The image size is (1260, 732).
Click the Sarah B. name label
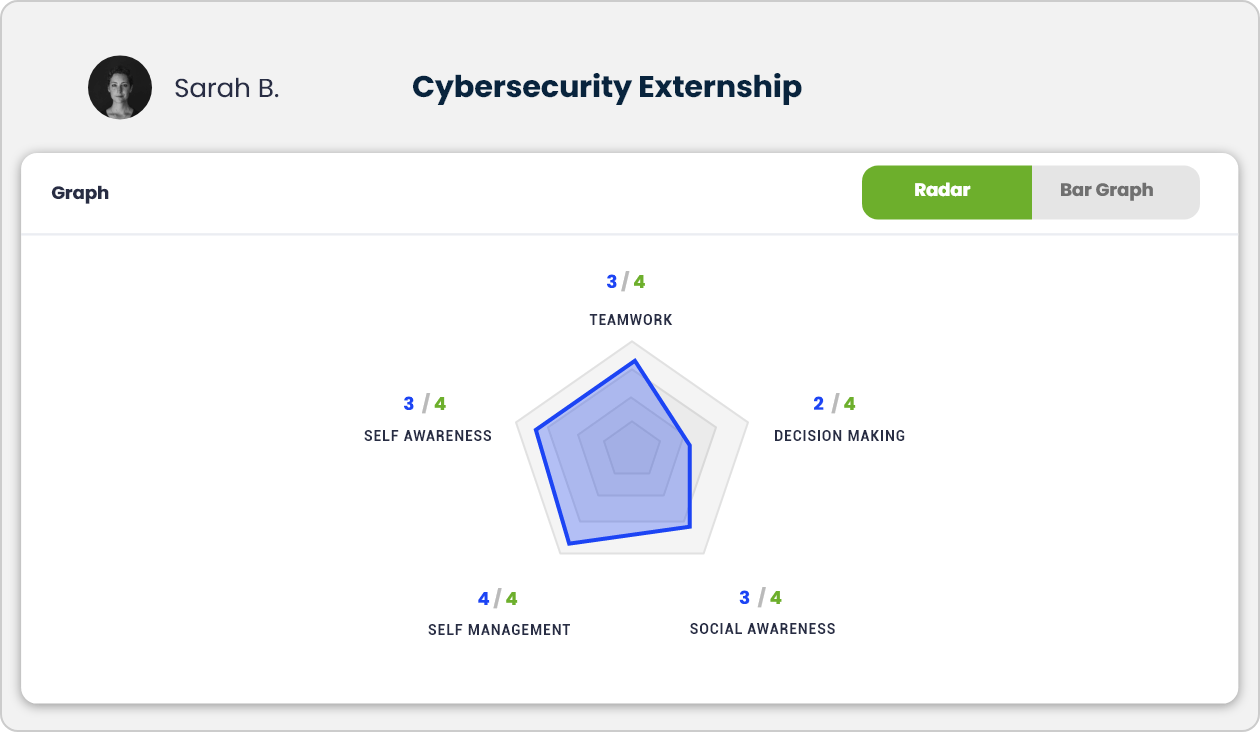coord(227,89)
